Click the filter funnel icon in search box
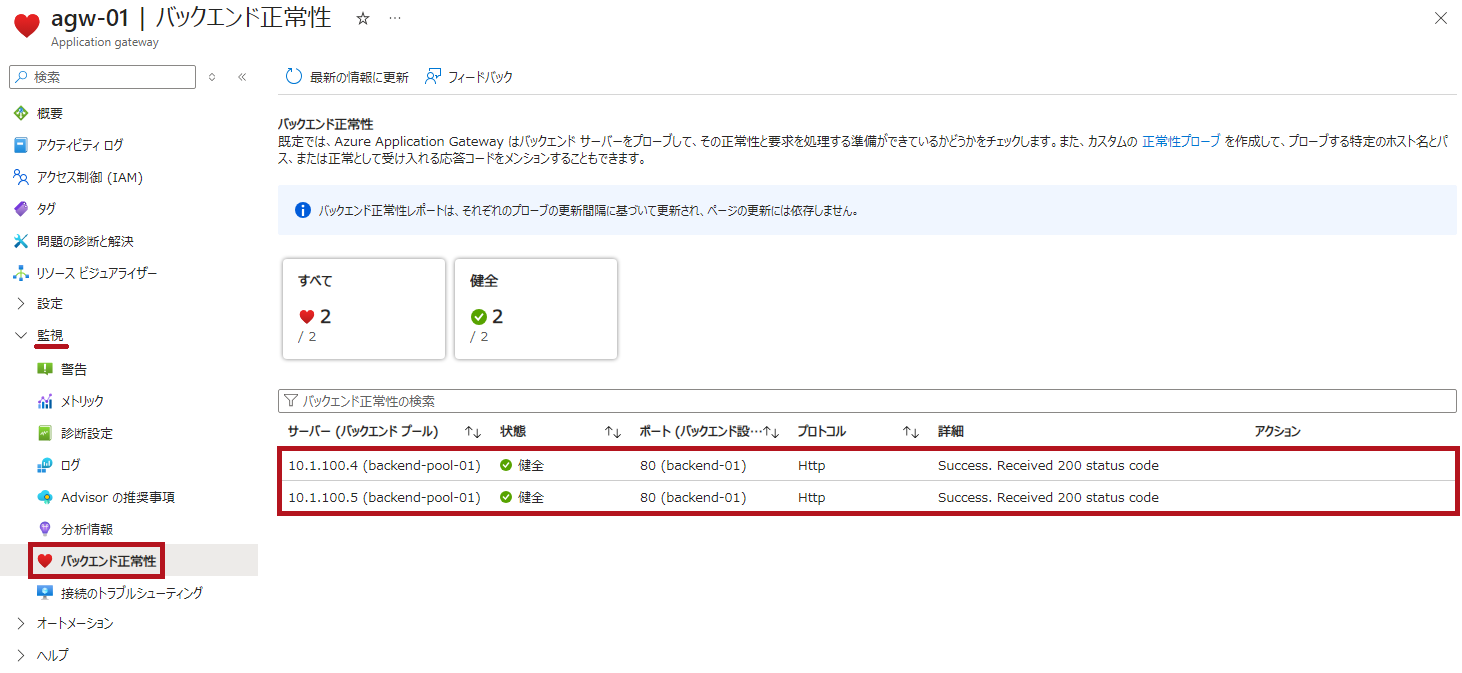 291,401
